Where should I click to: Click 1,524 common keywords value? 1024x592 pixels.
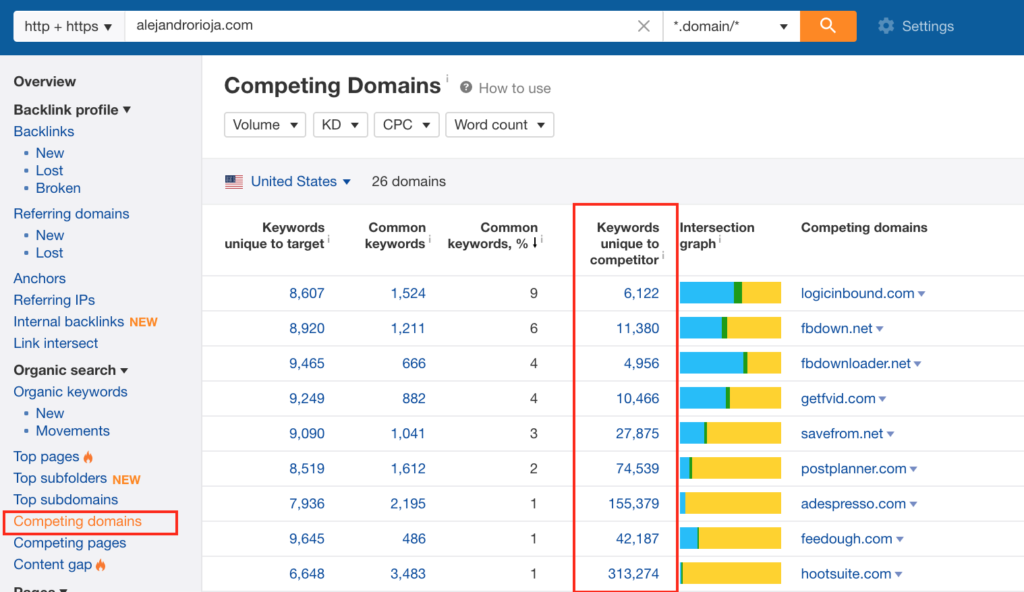(x=408, y=293)
